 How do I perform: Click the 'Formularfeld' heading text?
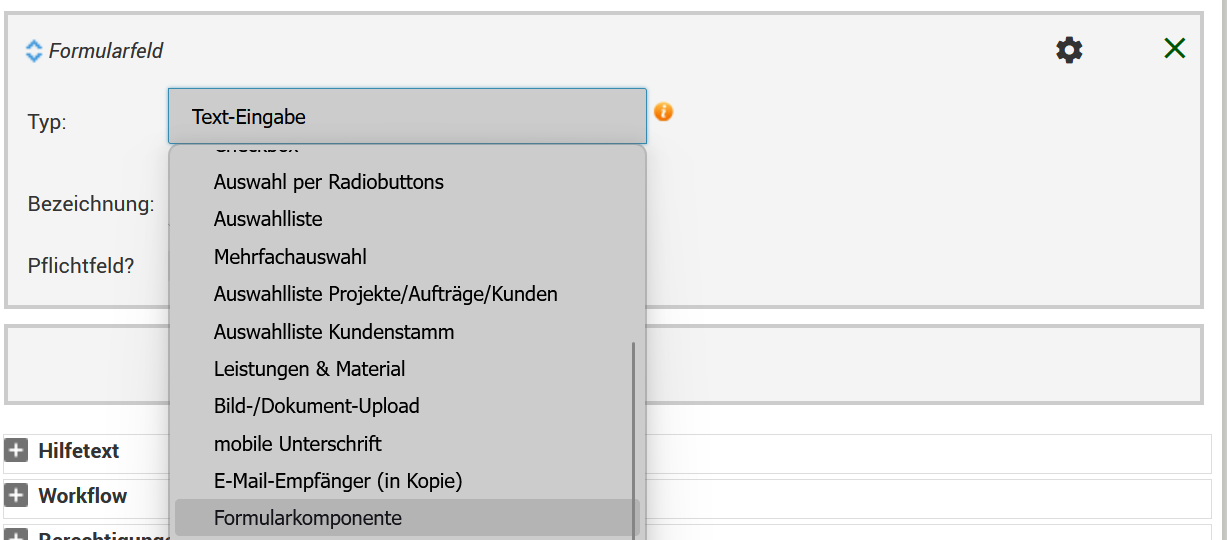pos(105,50)
